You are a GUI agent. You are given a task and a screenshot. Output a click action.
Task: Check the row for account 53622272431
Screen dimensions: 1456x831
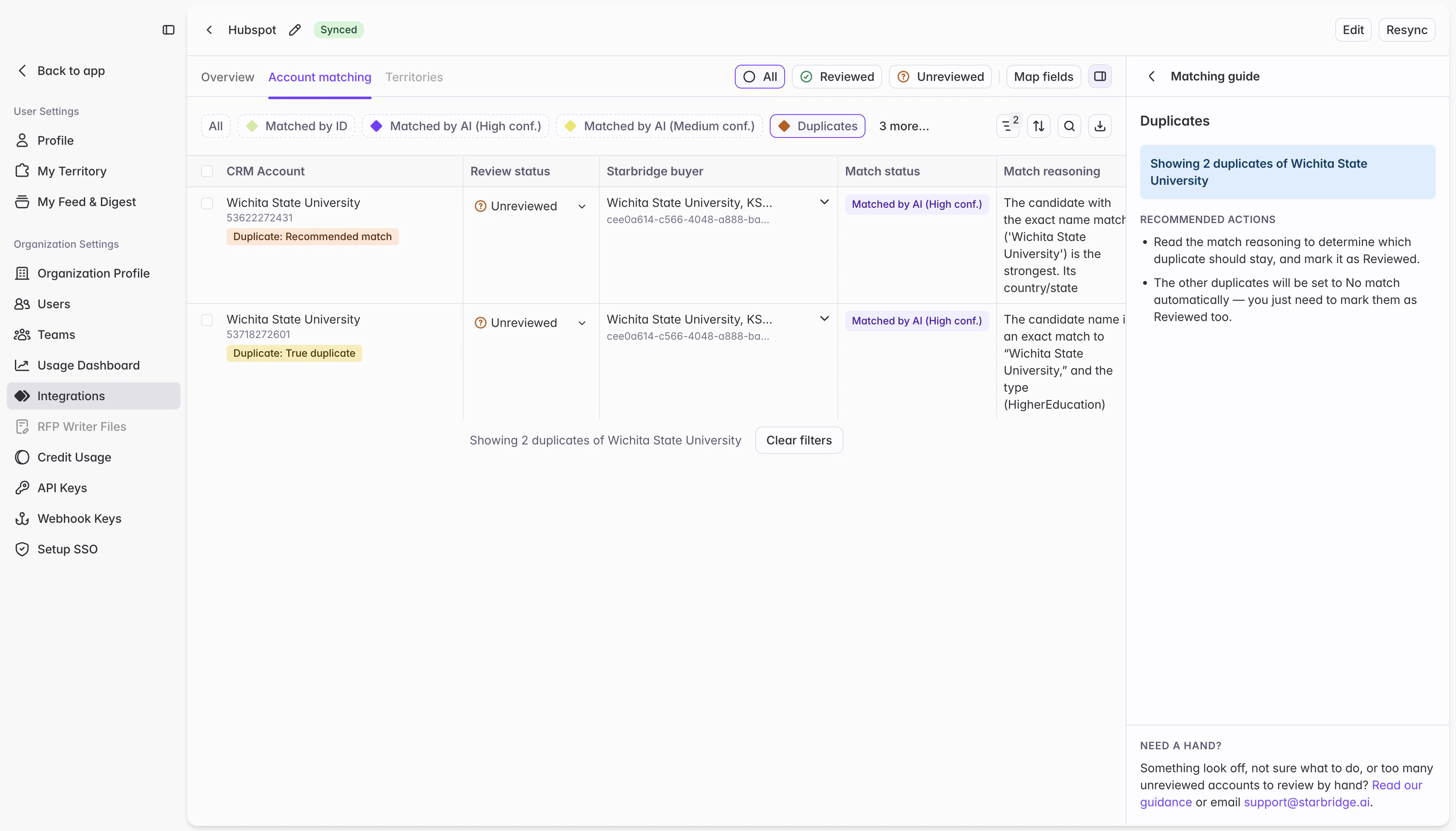[x=207, y=204]
